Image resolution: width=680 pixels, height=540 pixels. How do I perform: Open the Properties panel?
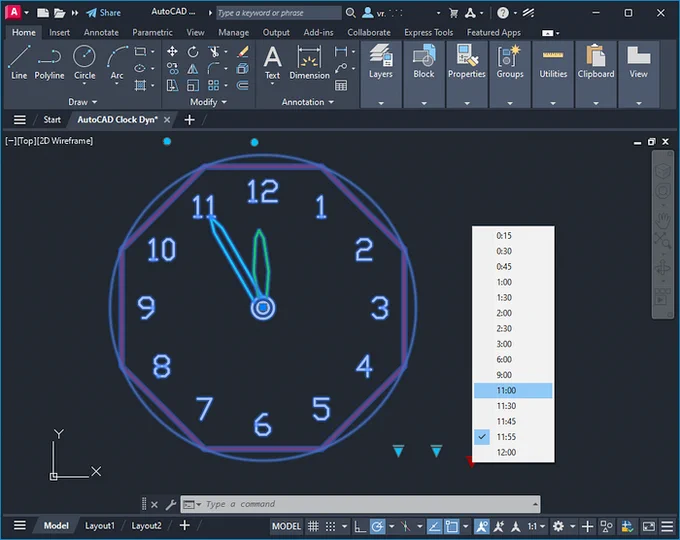tap(467, 74)
